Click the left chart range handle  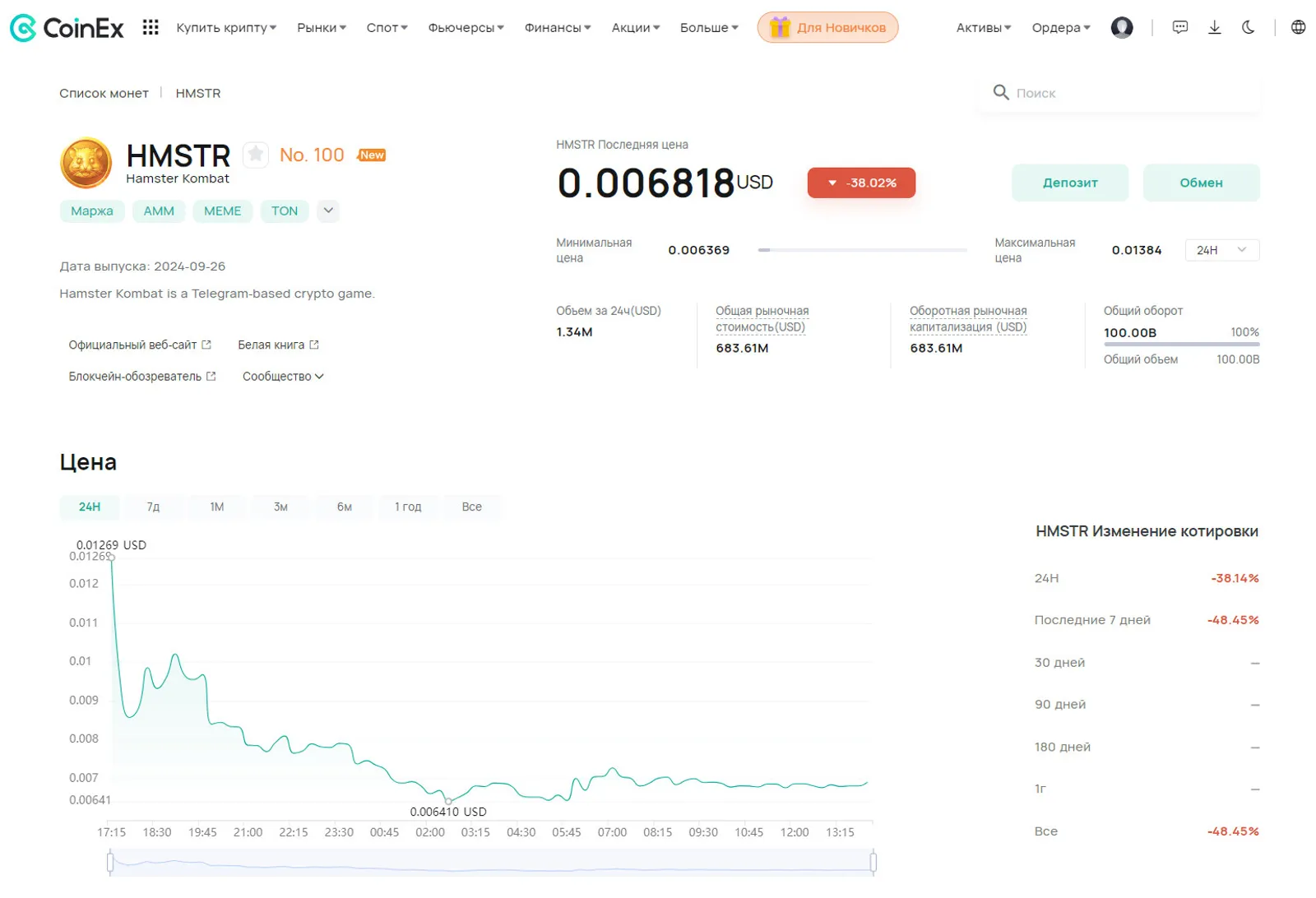pos(110,862)
